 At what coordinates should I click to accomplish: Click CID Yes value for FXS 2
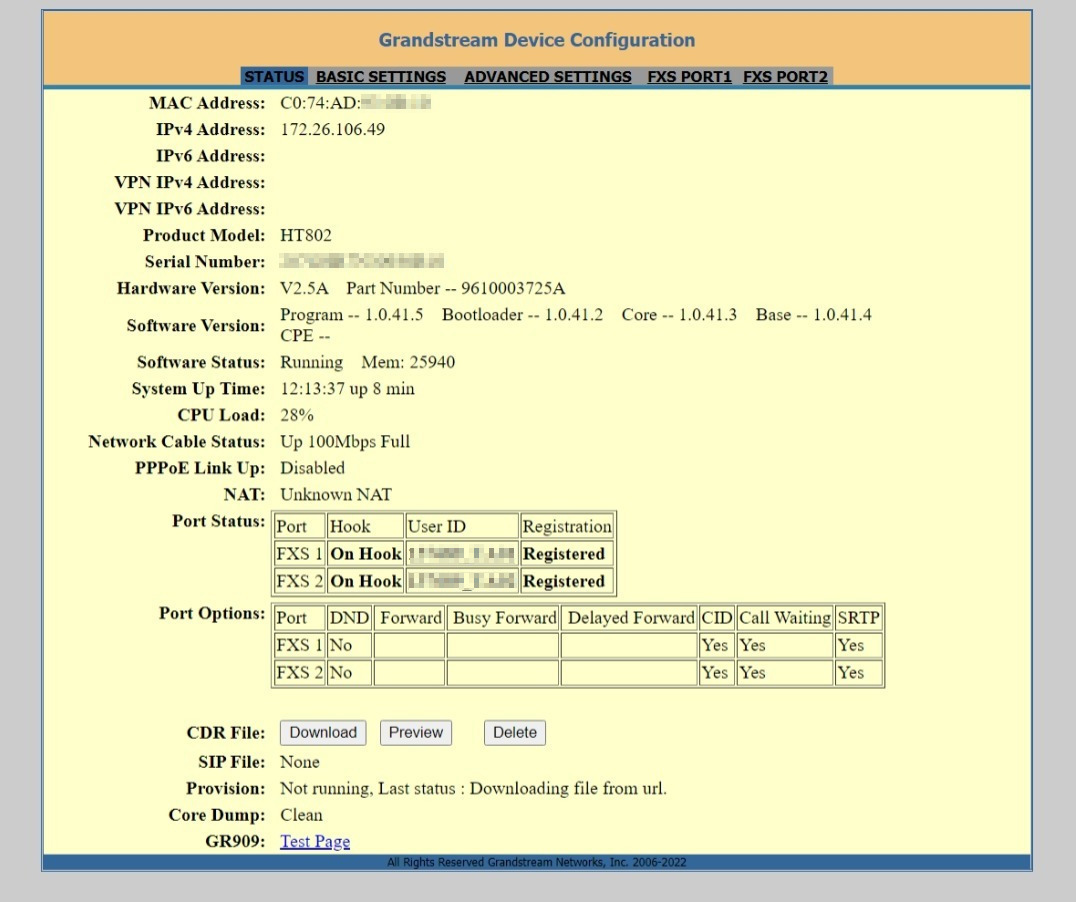(715, 673)
